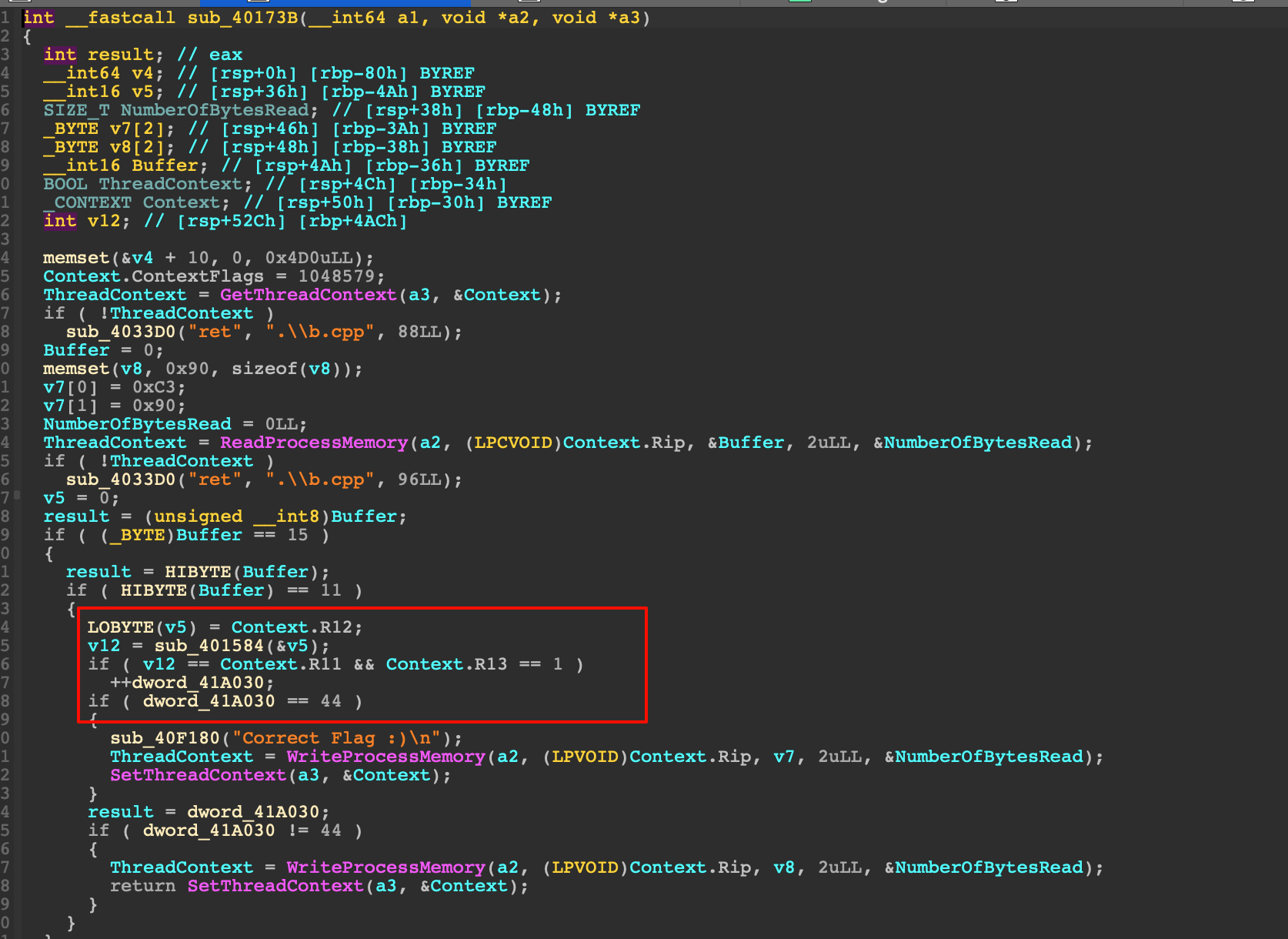1288x939 pixels.
Task: Click the sub_40173B function name in signature
Action: click(x=242, y=18)
